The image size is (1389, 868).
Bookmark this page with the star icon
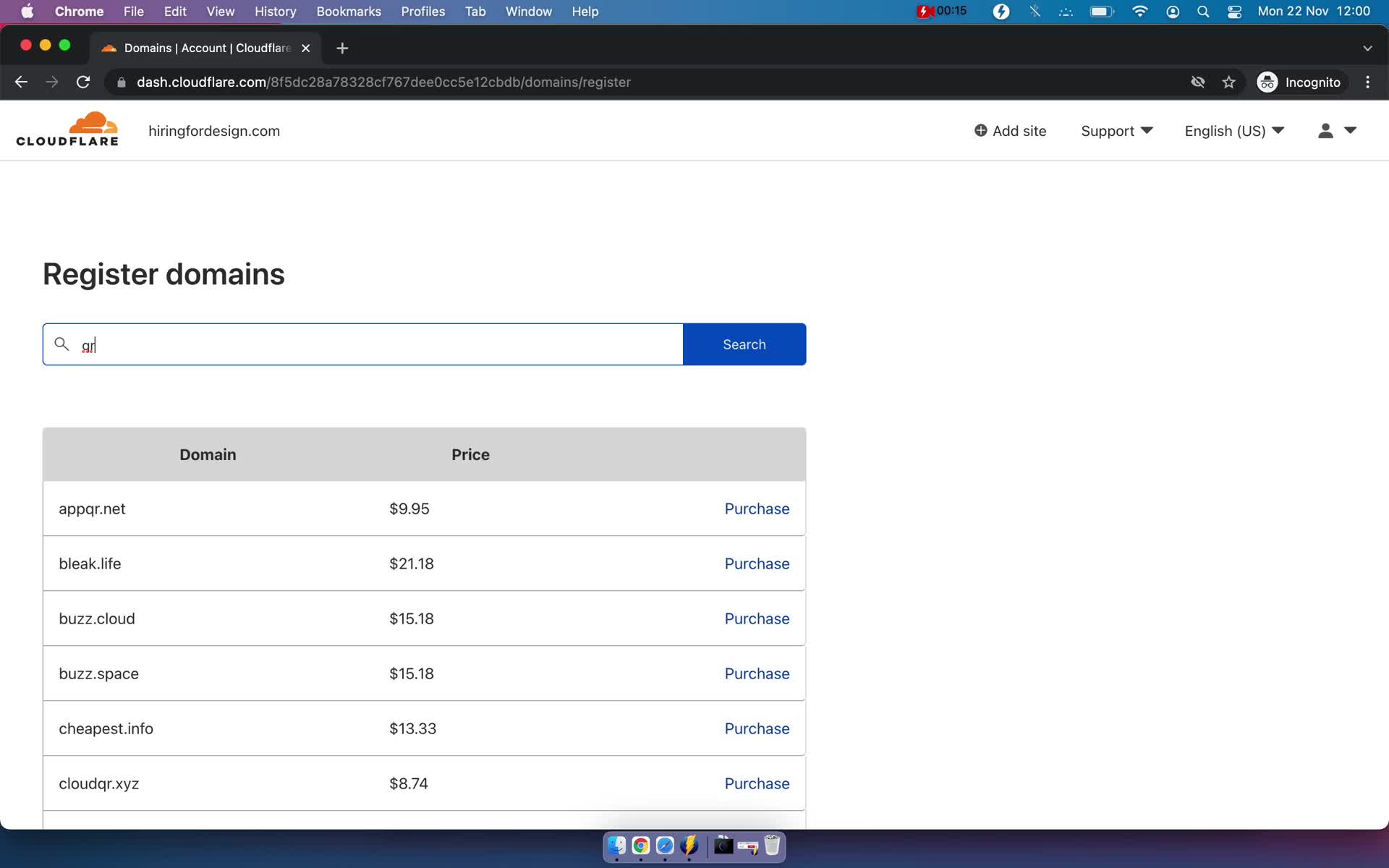pyautogui.click(x=1228, y=82)
